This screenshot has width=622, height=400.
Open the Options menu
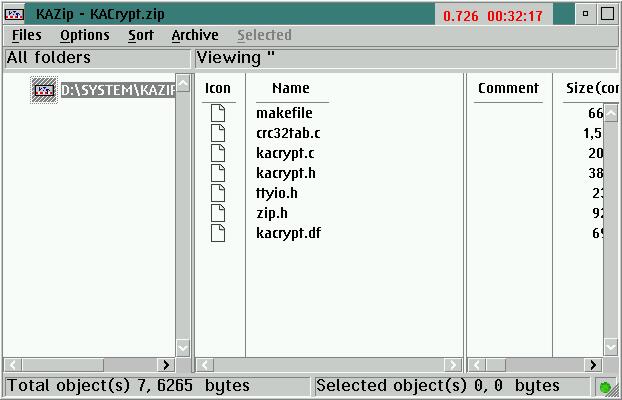(x=84, y=35)
